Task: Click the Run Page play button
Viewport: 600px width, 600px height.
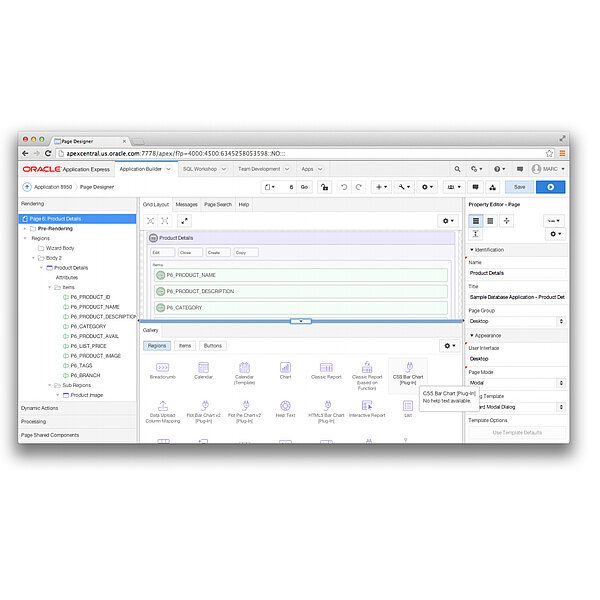Action: pos(550,187)
